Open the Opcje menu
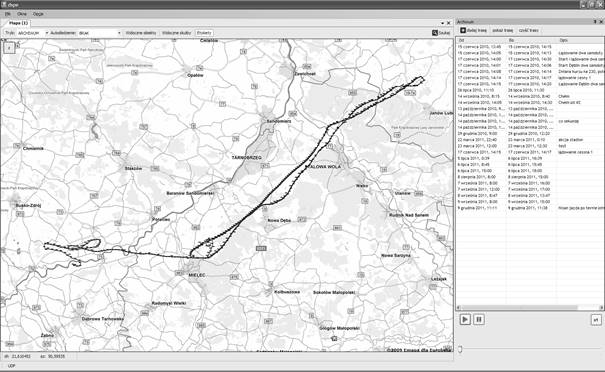 38,14
